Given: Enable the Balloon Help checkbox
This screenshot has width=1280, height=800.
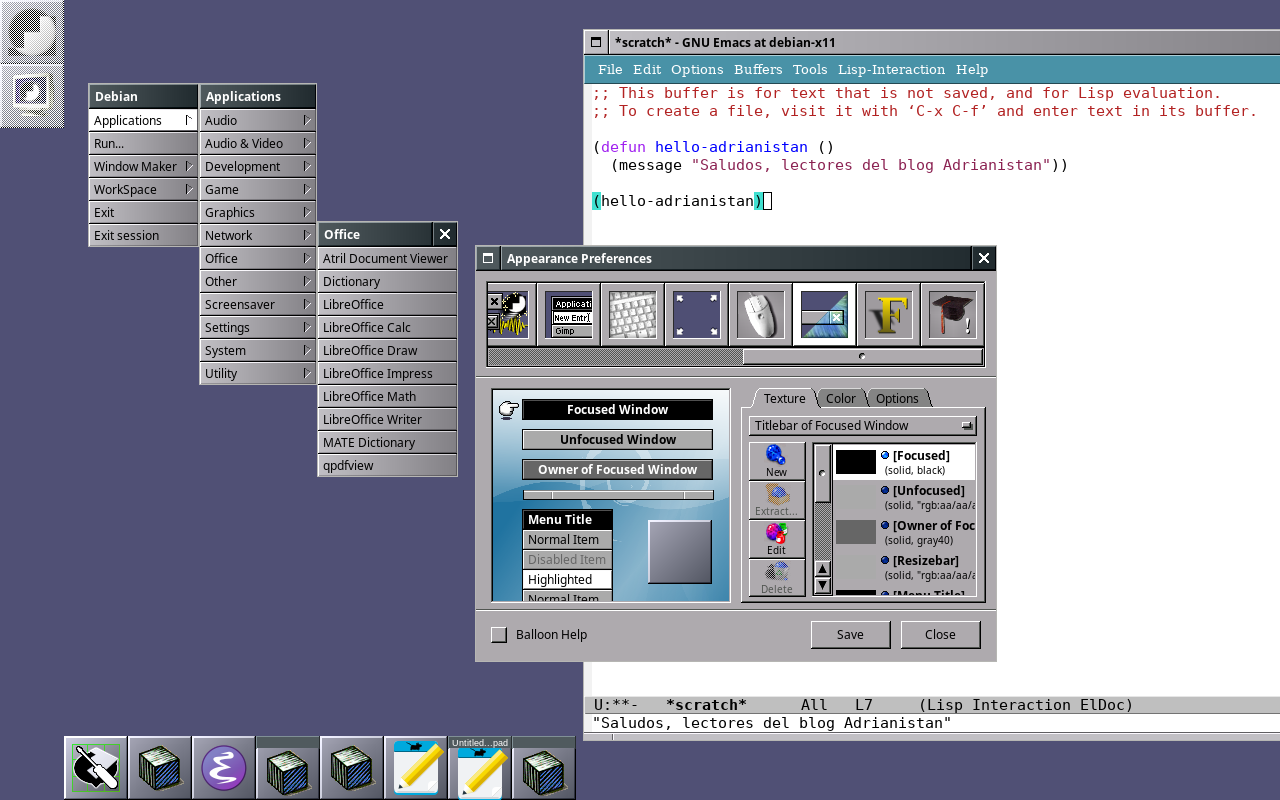Looking at the screenshot, I should [499, 635].
